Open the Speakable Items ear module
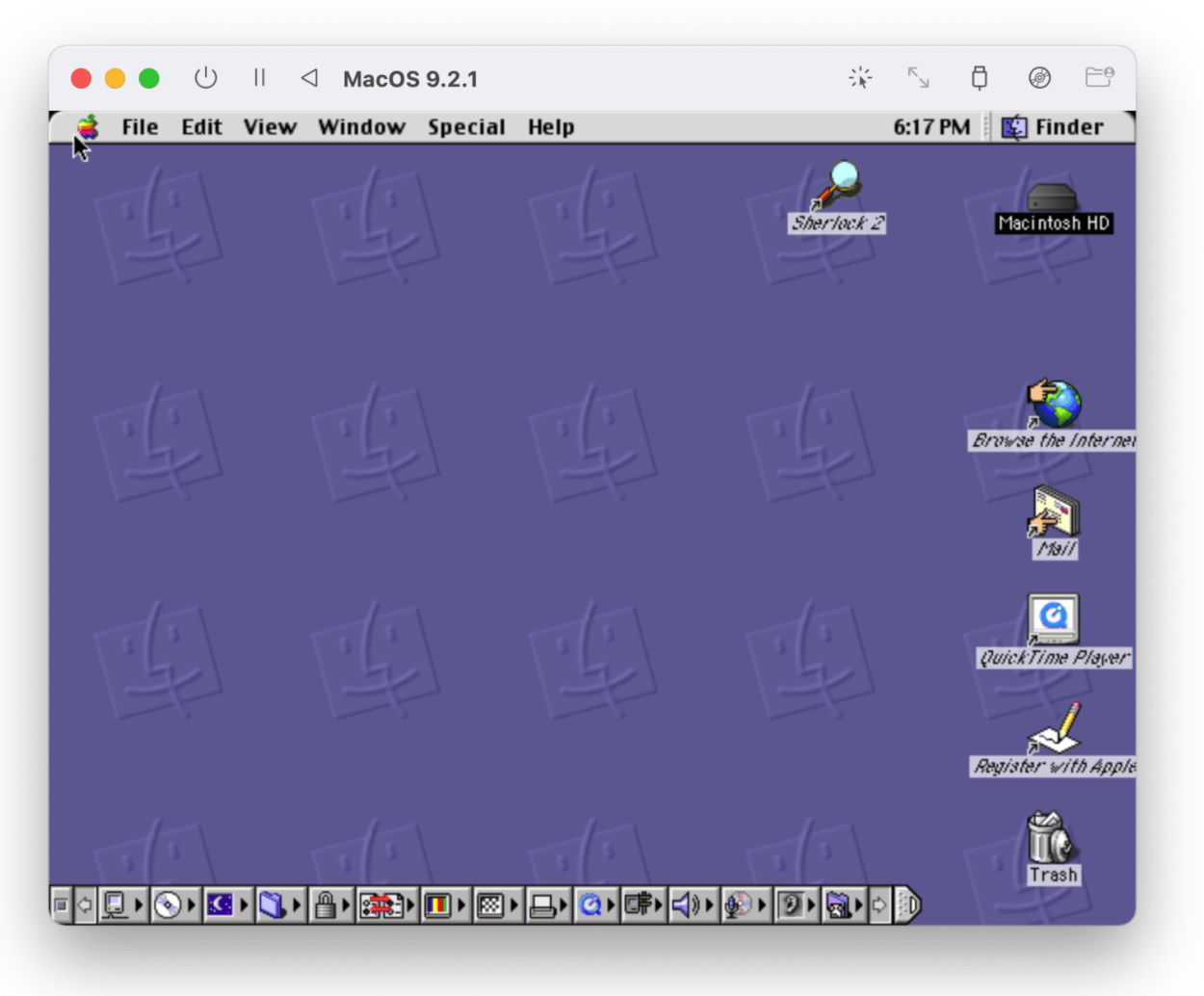Image resolution: width=1204 pixels, height=996 pixels. pos(796,904)
